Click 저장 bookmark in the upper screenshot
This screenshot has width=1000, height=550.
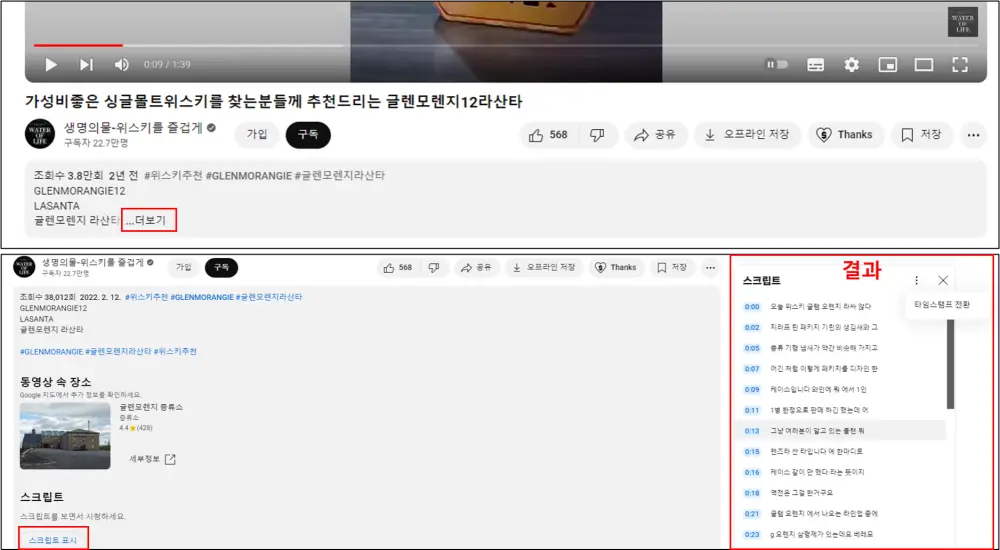pos(922,135)
